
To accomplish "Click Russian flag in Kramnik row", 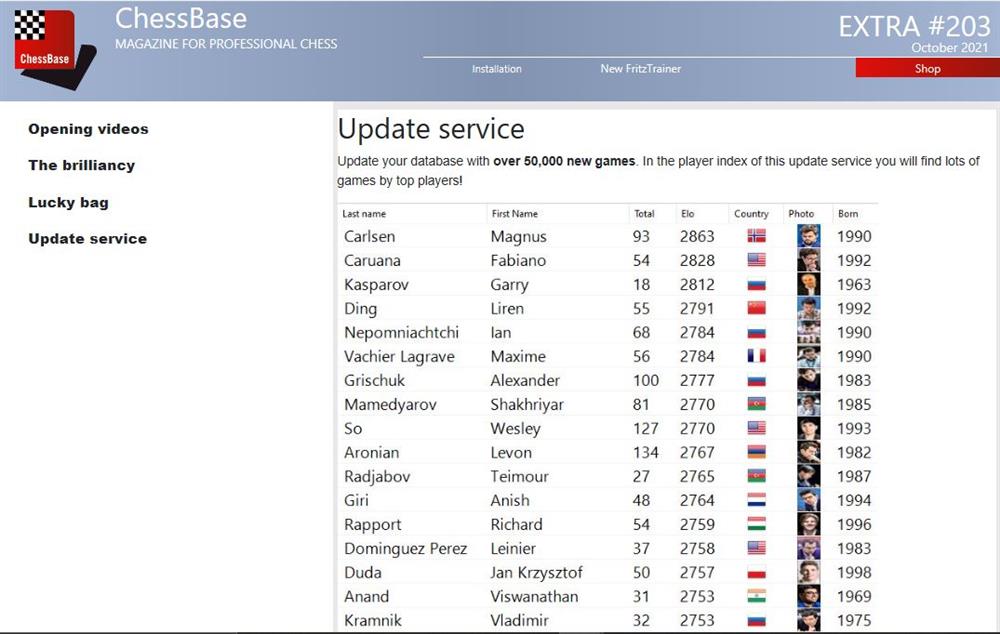I will click(x=756, y=620).
